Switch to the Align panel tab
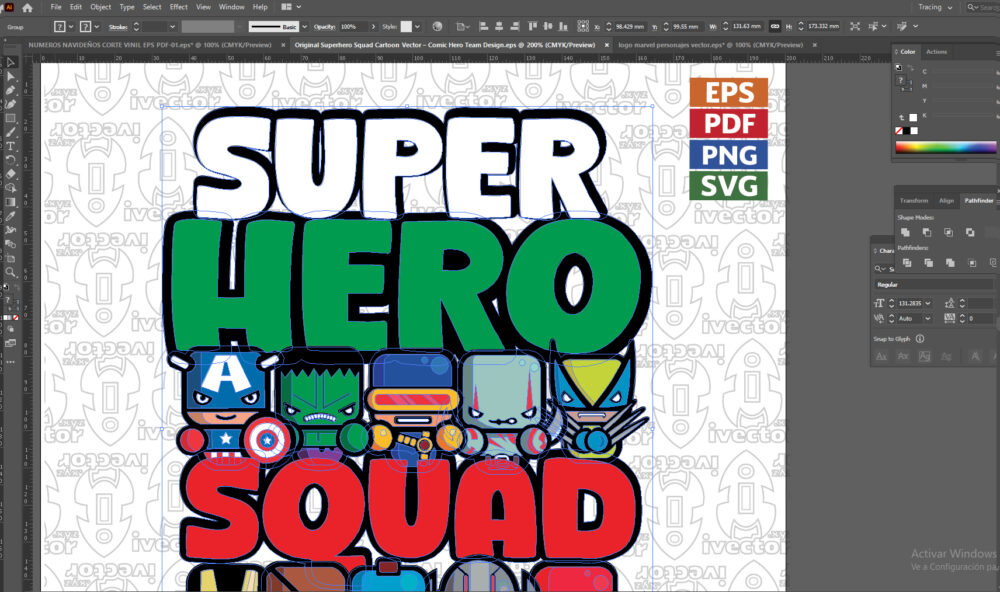The width and height of the screenshot is (1000, 592). point(946,200)
